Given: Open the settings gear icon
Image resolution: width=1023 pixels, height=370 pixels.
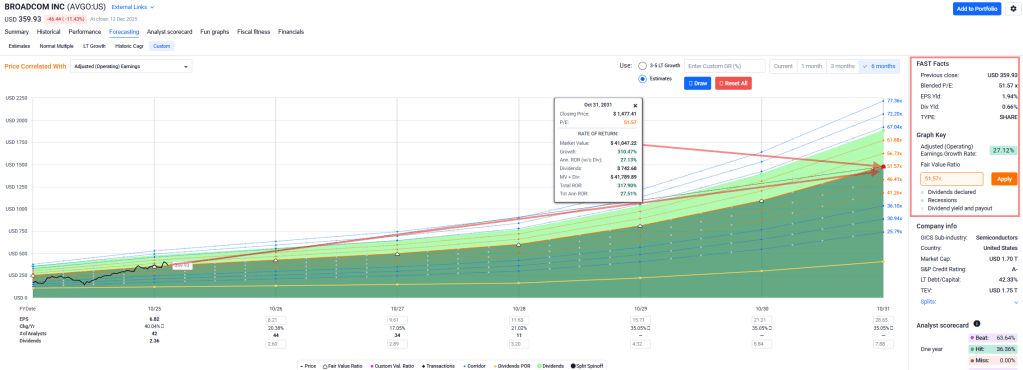Looking at the screenshot, I should coord(1013,9).
